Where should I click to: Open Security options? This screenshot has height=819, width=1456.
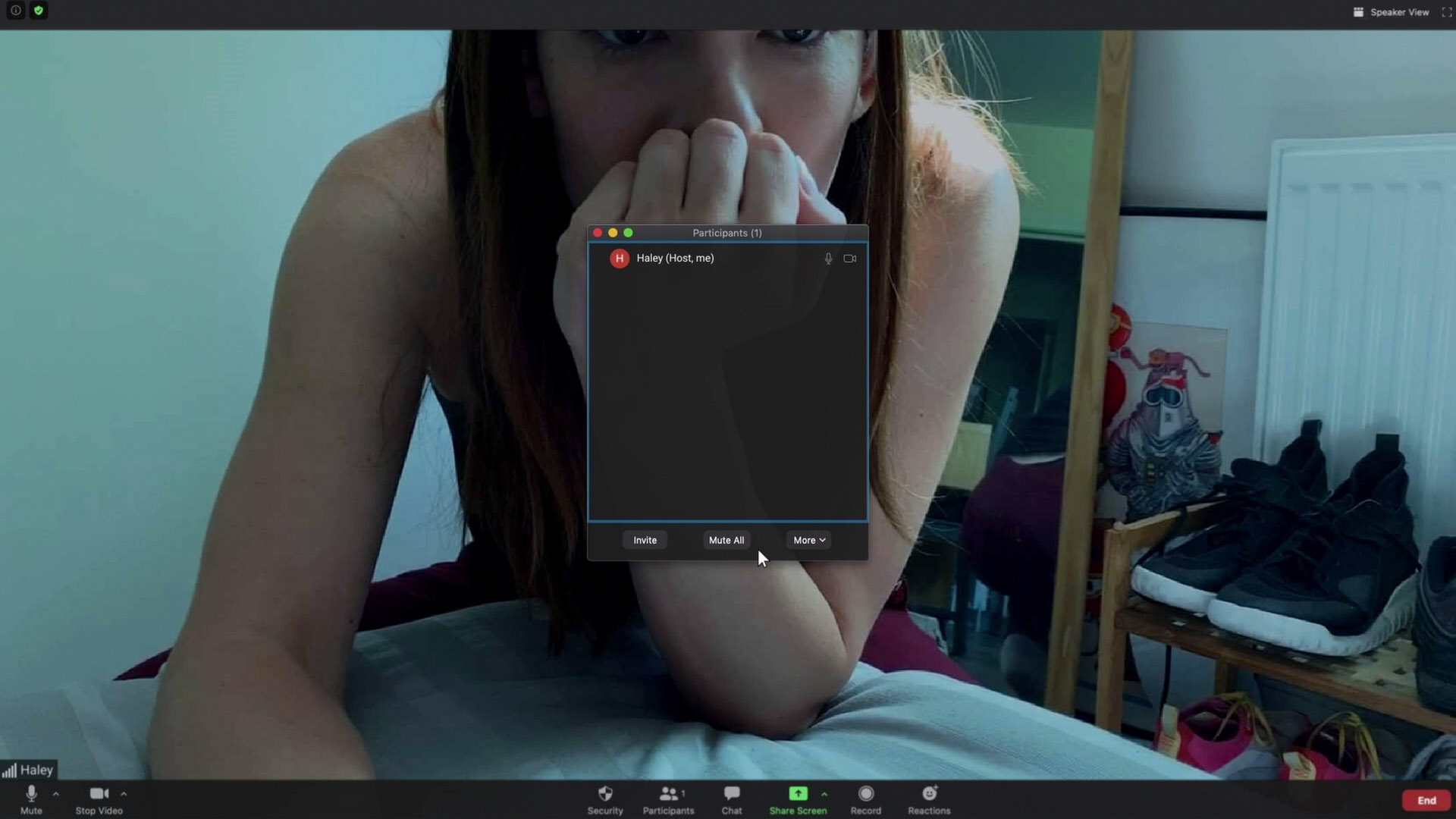pyautogui.click(x=605, y=799)
